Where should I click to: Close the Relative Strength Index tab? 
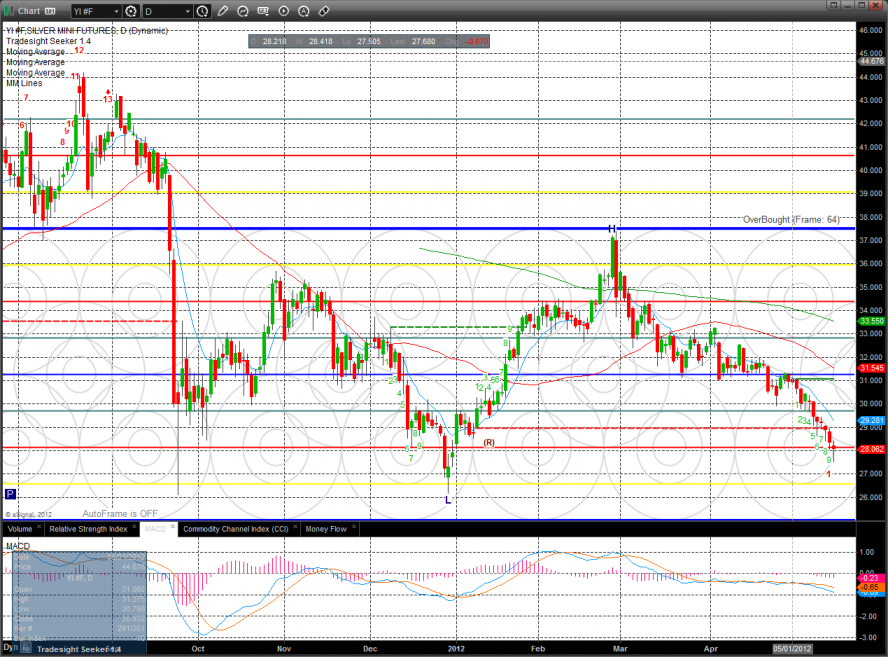[134, 527]
